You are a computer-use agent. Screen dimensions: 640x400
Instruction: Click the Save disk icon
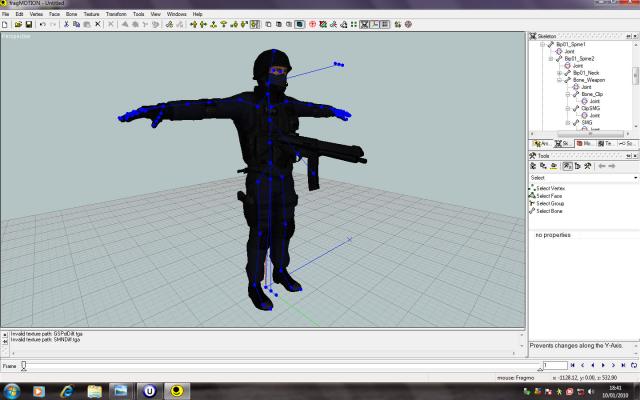(x=27, y=23)
